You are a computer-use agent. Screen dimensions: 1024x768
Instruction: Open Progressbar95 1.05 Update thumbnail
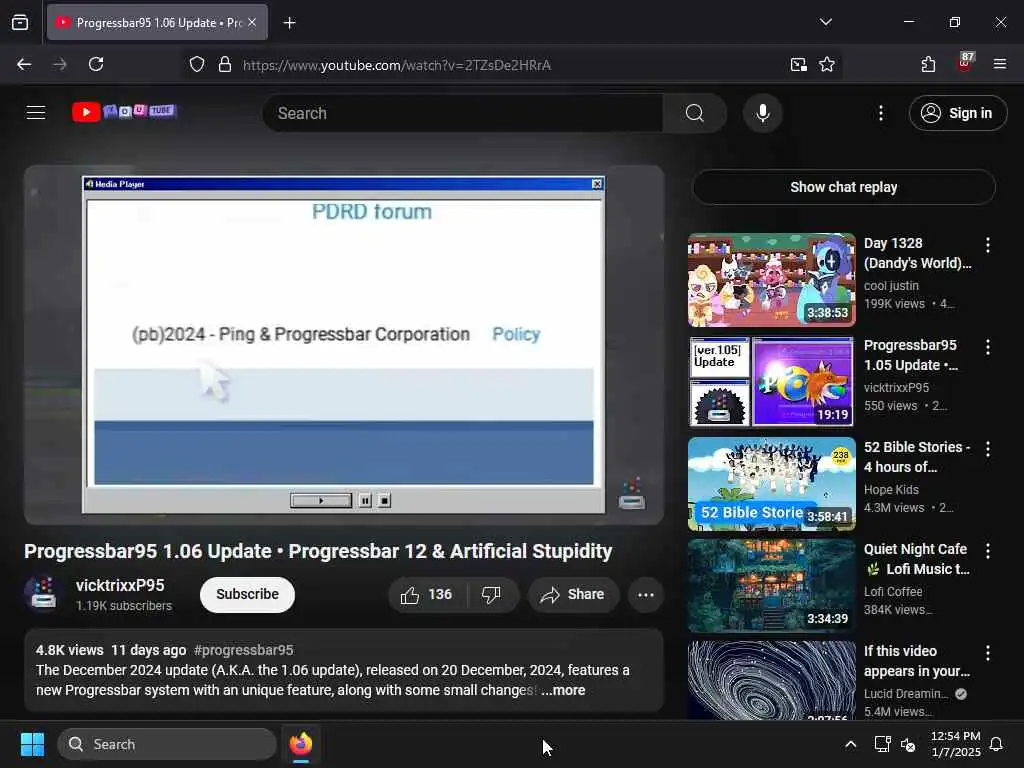click(771, 381)
